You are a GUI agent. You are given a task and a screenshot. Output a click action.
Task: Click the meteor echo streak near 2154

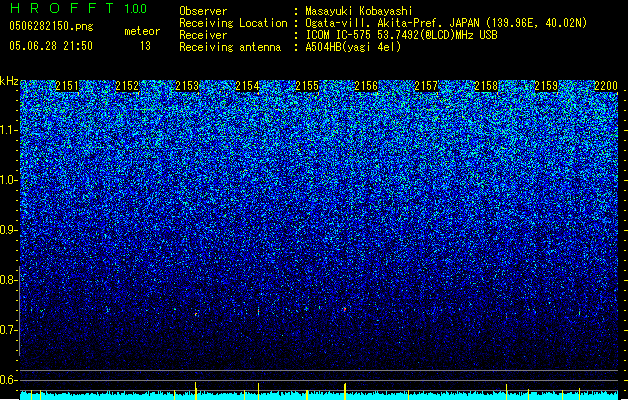point(258,311)
